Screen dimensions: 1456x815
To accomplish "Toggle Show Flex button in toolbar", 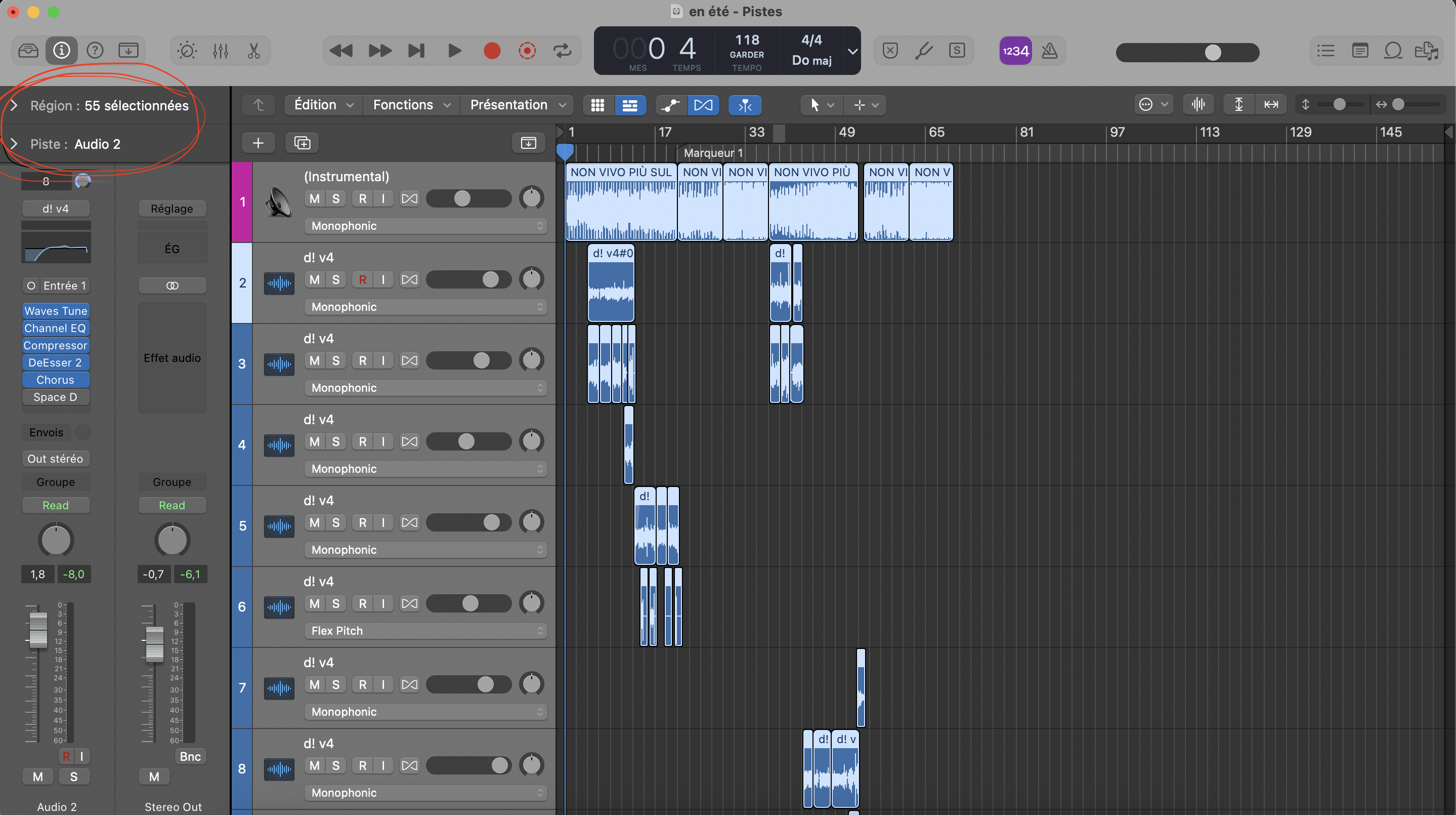I will tap(703, 105).
